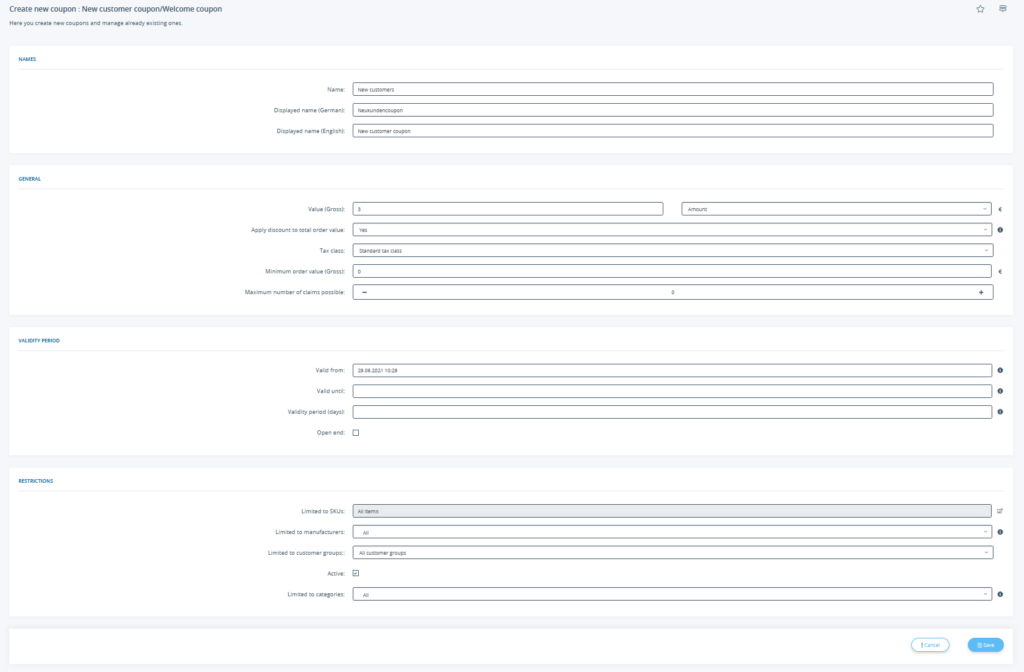
Task: Click info icon for Apply discount setting
Action: pos(1001,230)
